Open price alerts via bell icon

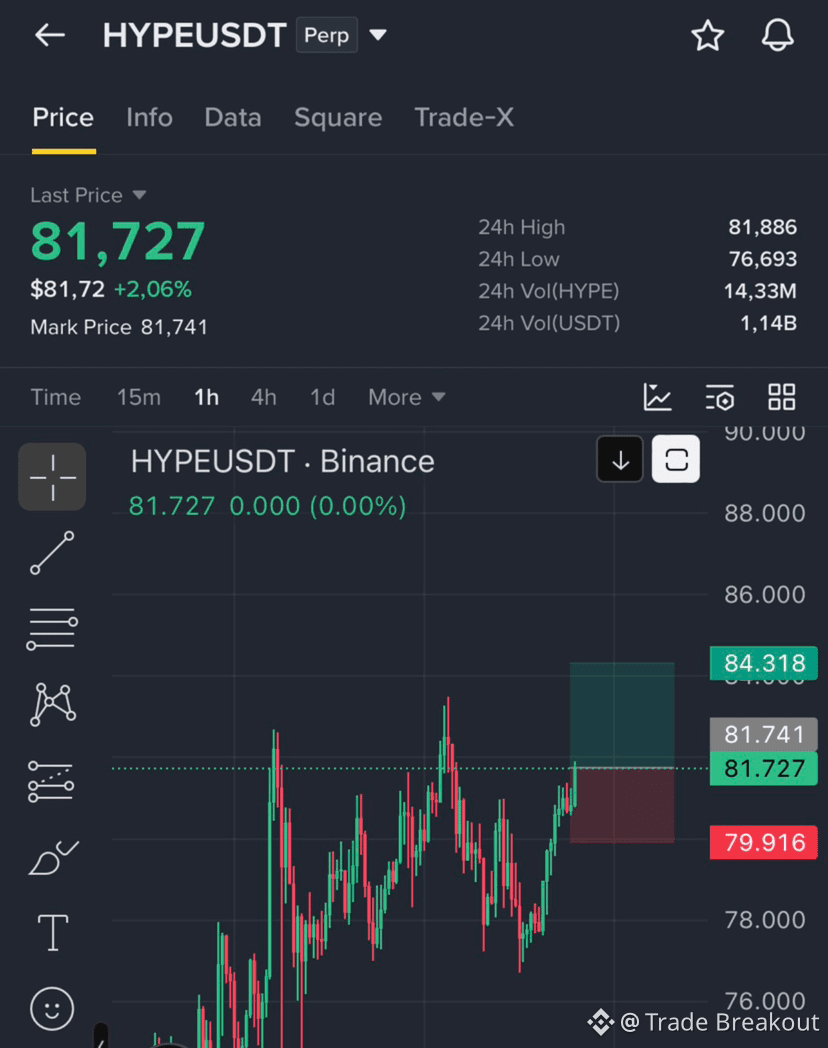point(778,35)
